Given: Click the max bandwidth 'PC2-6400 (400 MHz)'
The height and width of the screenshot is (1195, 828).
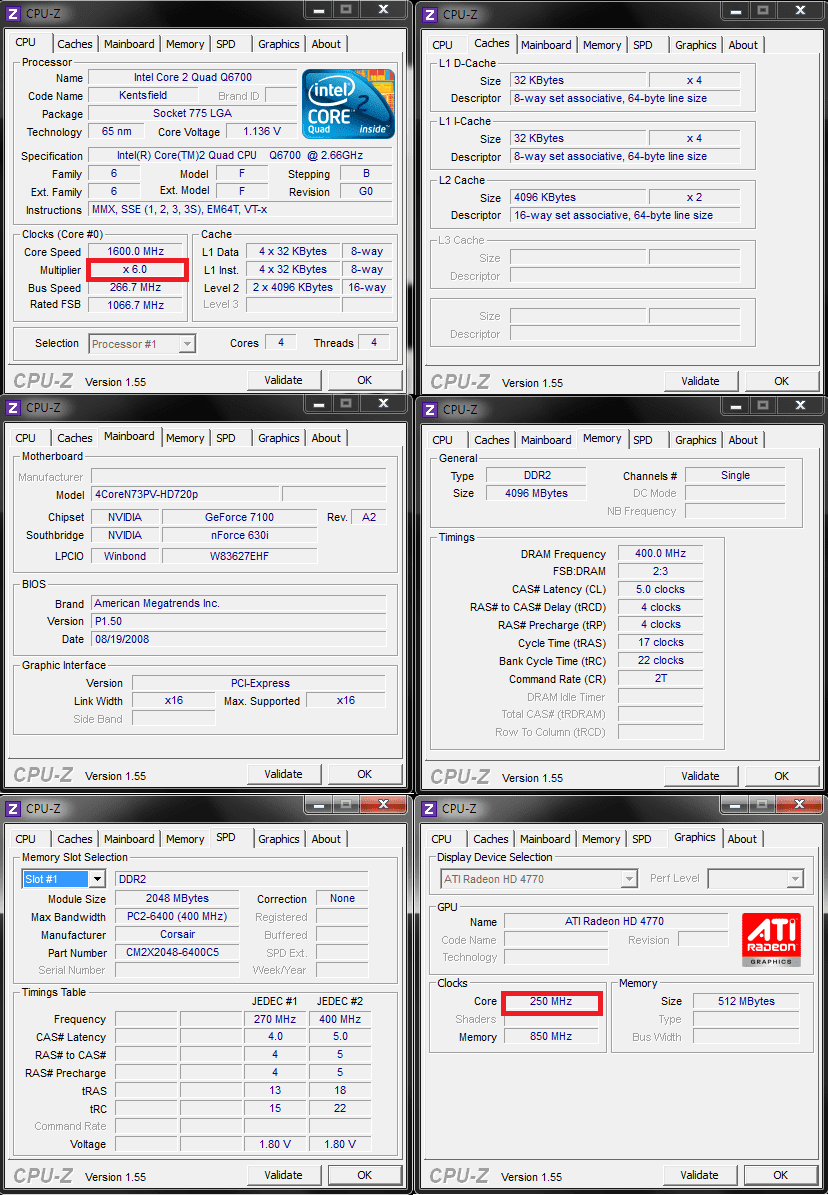Looking at the screenshot, I should 177,917.
